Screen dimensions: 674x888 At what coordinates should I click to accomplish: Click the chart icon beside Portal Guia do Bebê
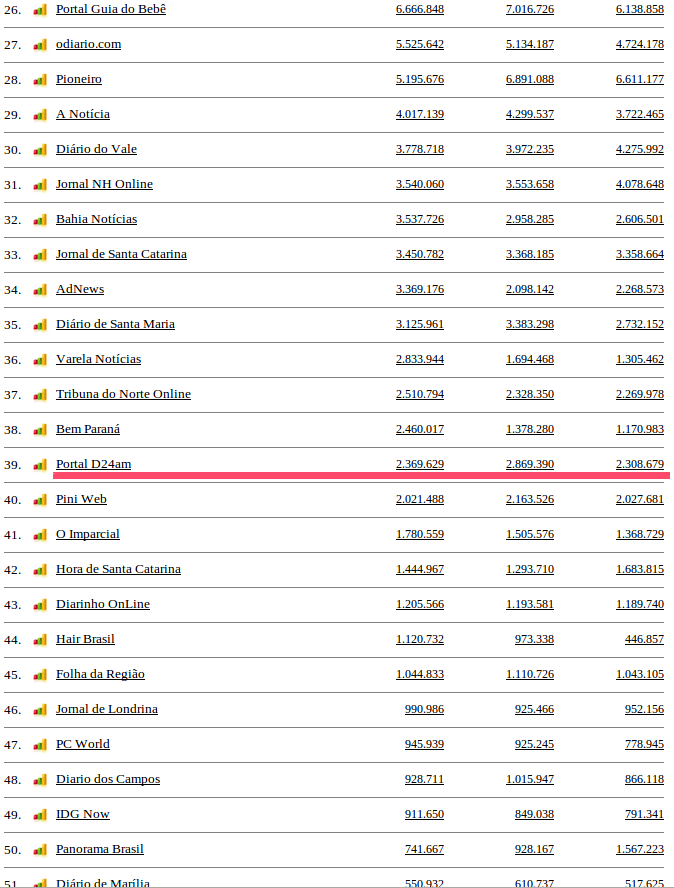(40, 10)
